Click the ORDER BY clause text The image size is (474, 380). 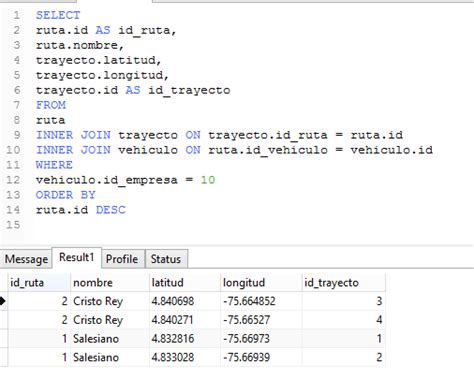66,195
